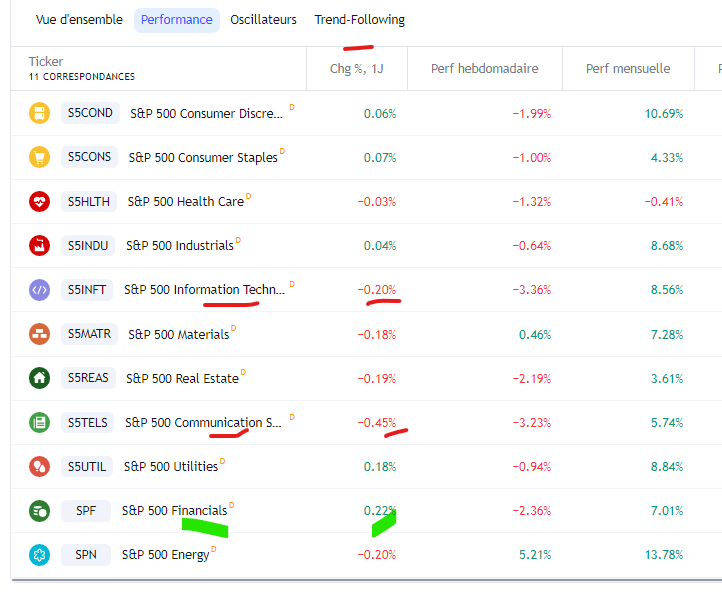Open S&P 500 Industrials link

pos(180,246)
